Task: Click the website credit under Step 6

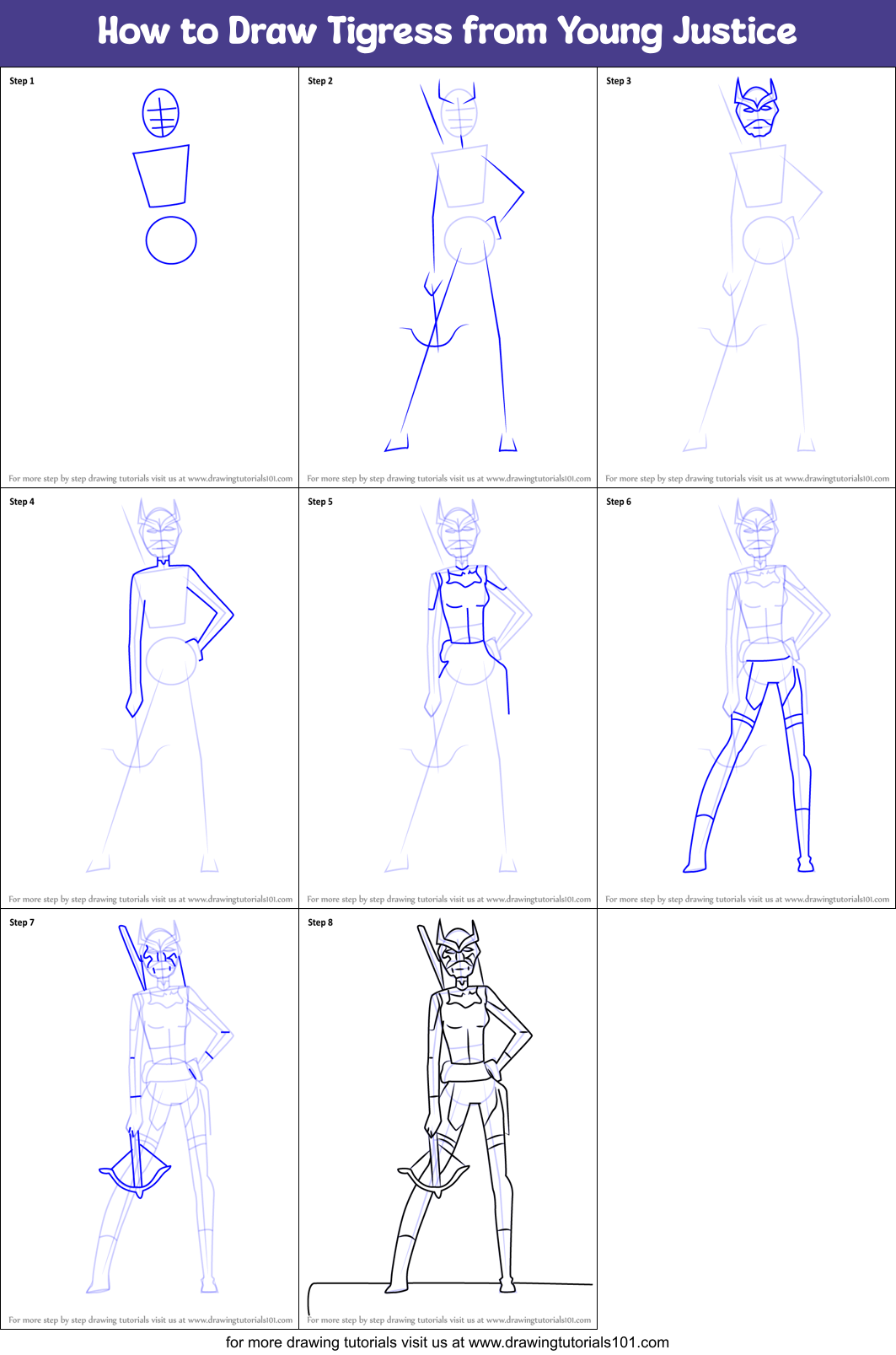Action: (x=748, y=899)
